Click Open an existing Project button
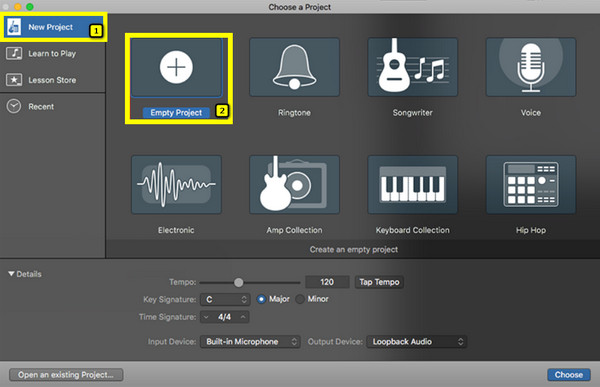600x387 pixels. point(66,375)
